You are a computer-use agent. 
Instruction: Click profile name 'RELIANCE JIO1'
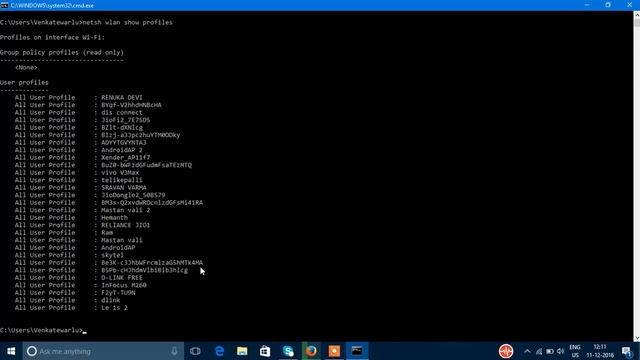tap(126, 225)
